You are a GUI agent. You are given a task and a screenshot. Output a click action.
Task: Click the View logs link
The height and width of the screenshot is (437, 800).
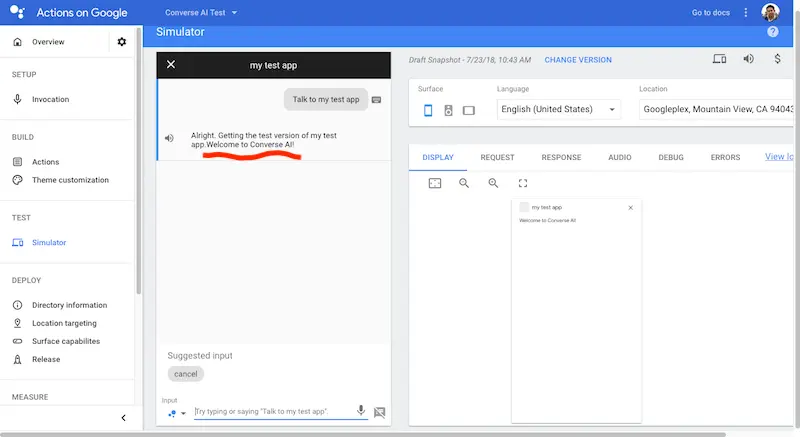(x=779, y=157)
